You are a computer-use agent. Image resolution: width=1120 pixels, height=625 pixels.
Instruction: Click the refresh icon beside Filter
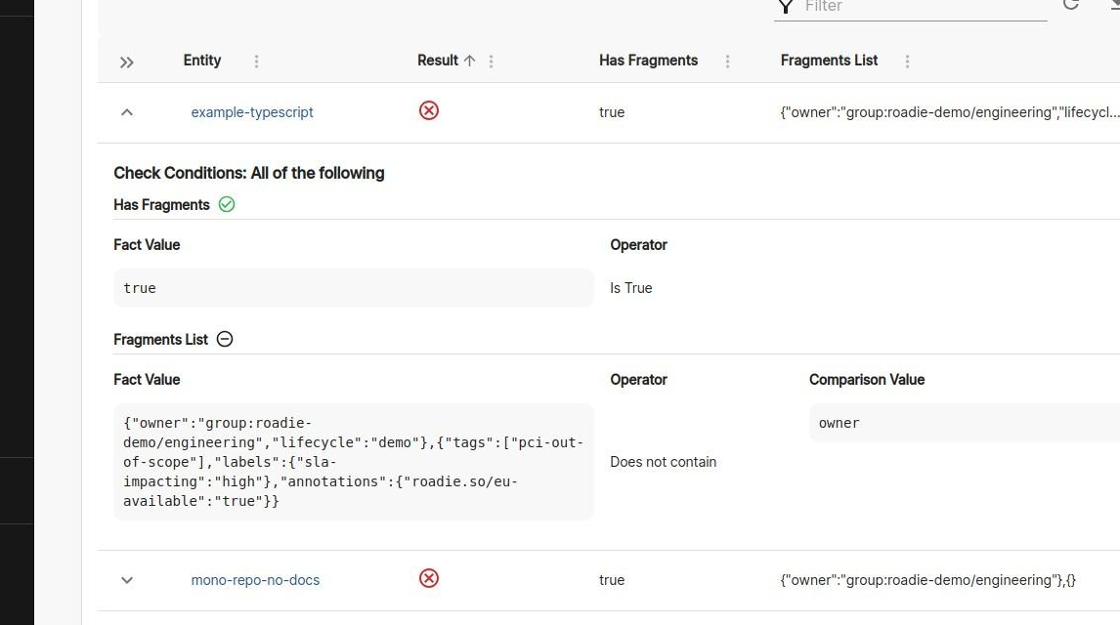pos(1071,4)
